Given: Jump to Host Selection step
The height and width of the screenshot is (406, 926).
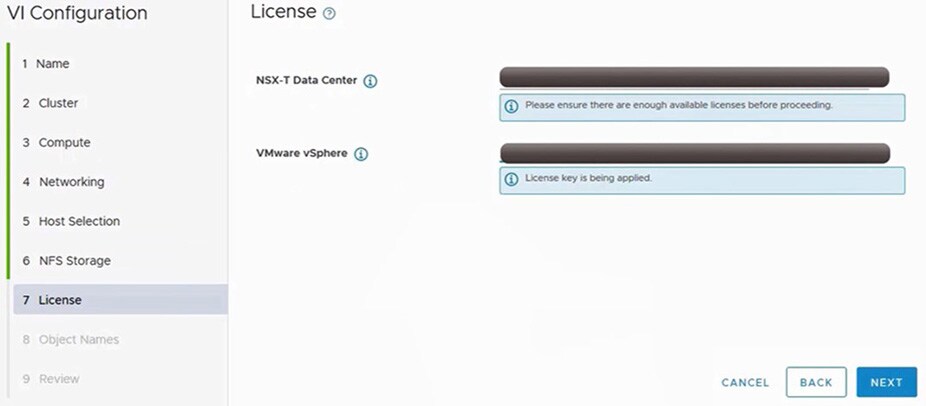Looking at the screenshot, I should pyautogui.click(x=79, y=221).
